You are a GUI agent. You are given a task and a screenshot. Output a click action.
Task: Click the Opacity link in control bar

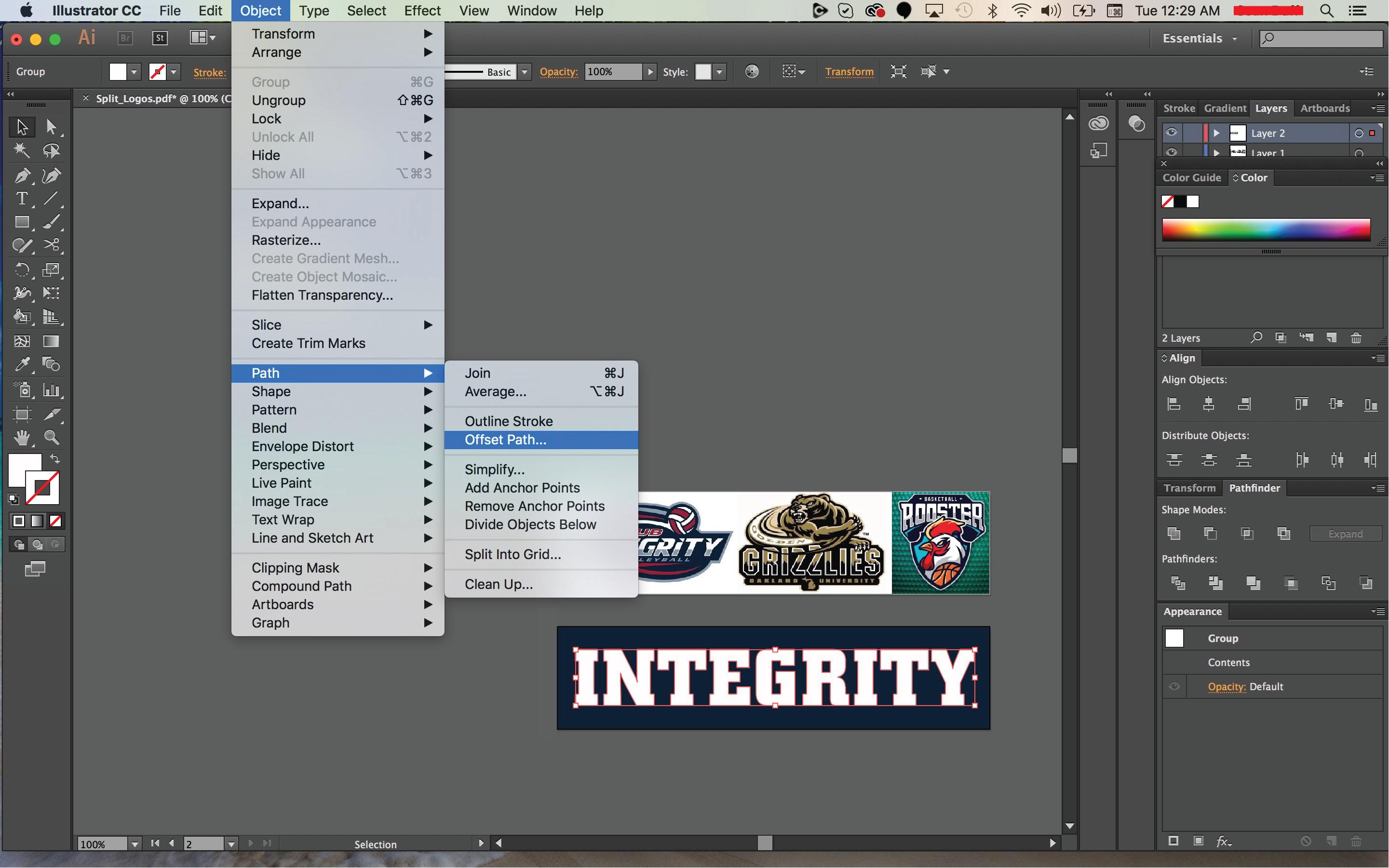pos(558,72)
